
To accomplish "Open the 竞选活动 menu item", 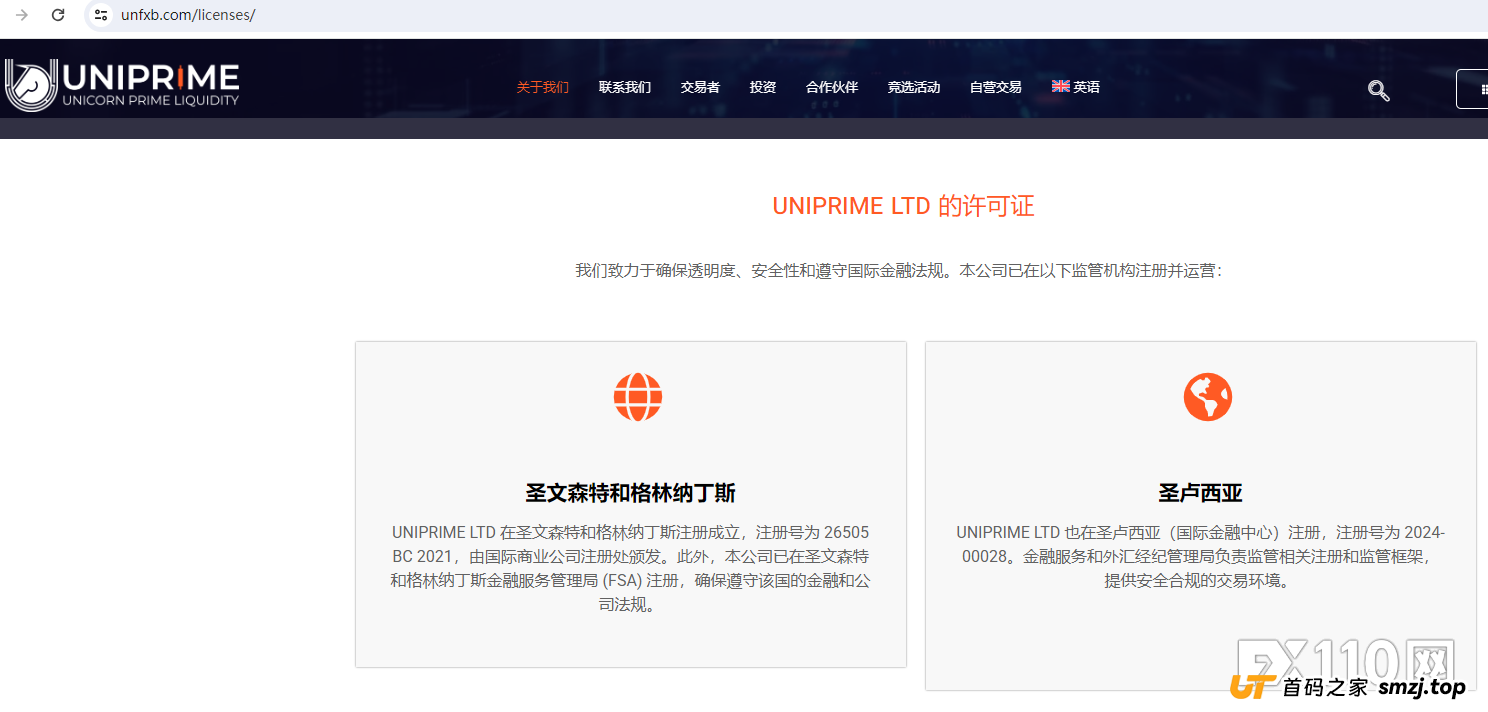I will (914, 87).
